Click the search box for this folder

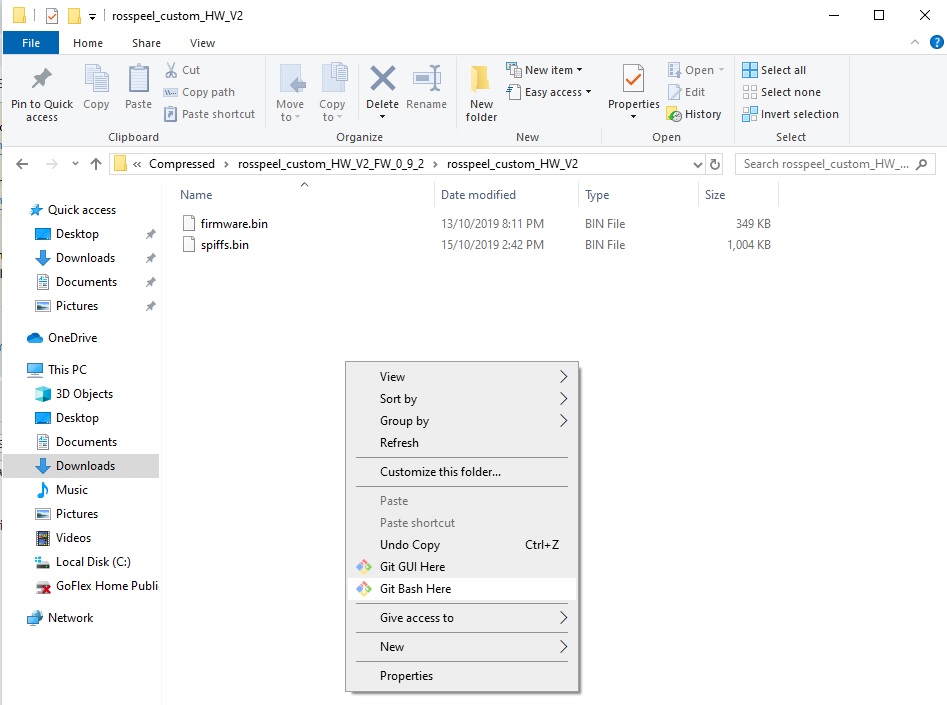tap(825, 164)
